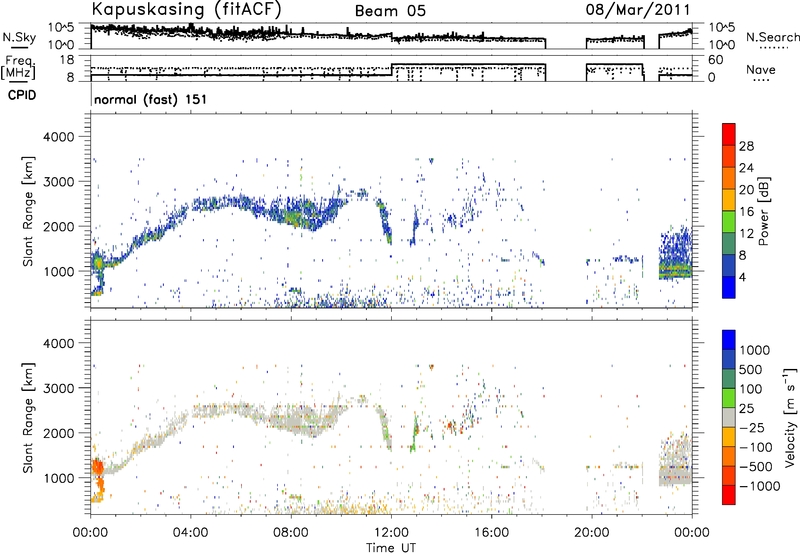Viewport: 800px width, 554px height.
Task: Click the blue top segment of velocity colorbar
Action: [x=729, y=340]
